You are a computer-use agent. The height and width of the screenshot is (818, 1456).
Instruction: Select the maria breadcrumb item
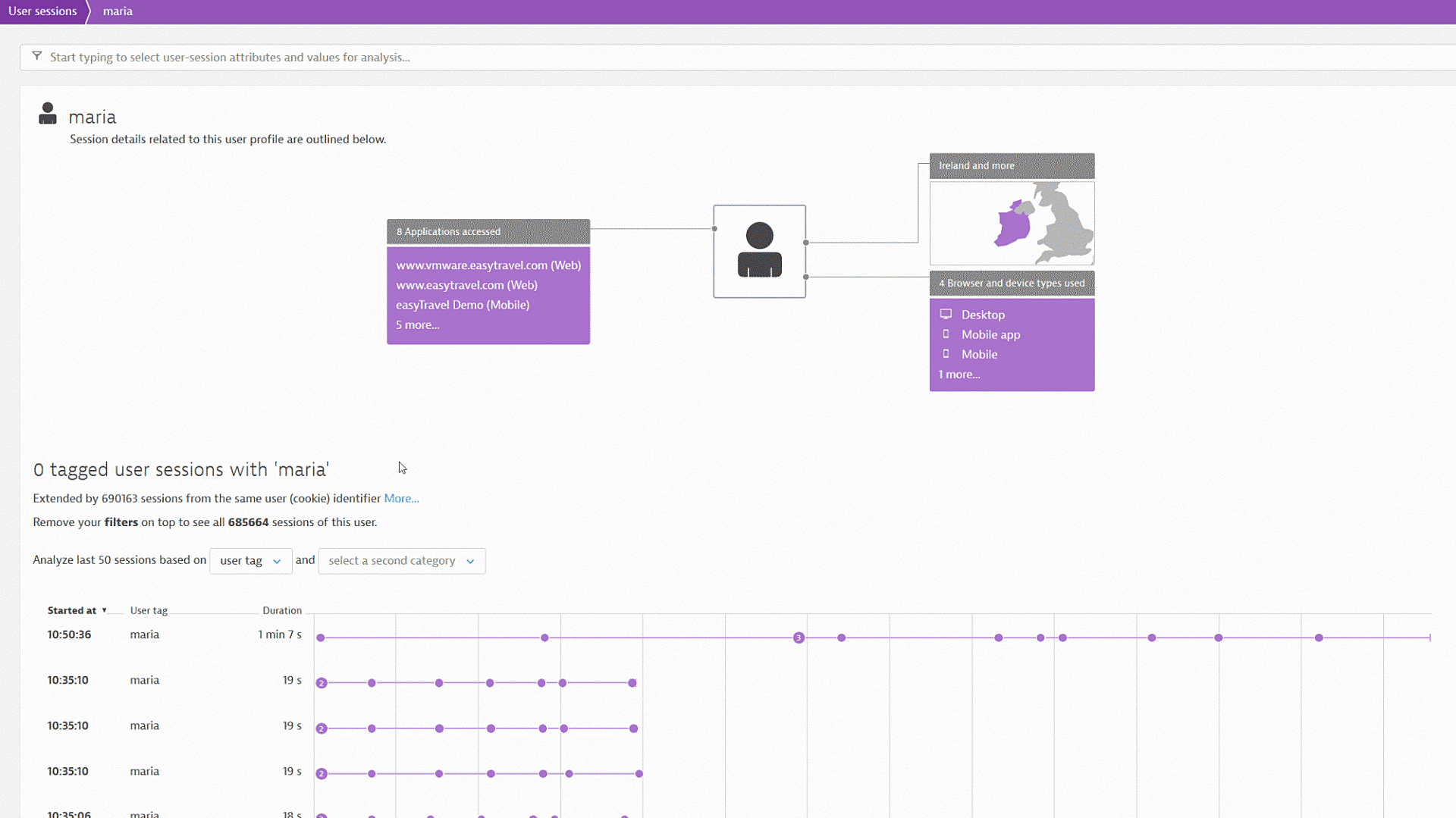coord(118,11)
